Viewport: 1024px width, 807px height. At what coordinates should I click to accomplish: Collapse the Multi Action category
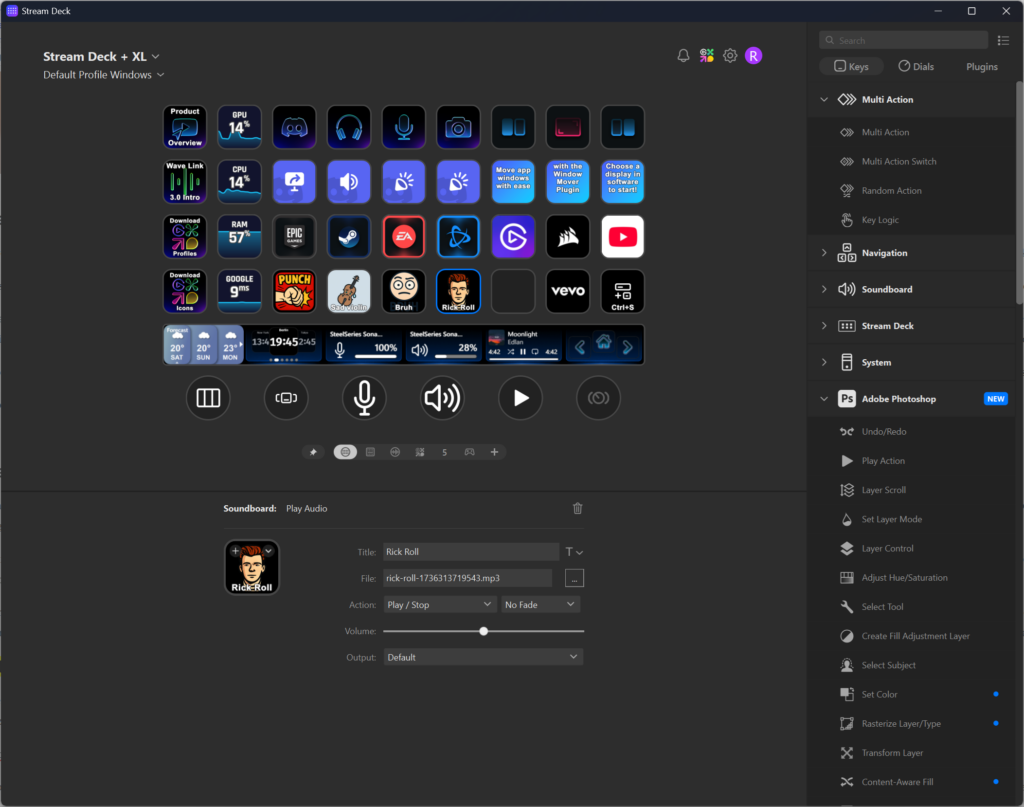click(x=824, y=99)
